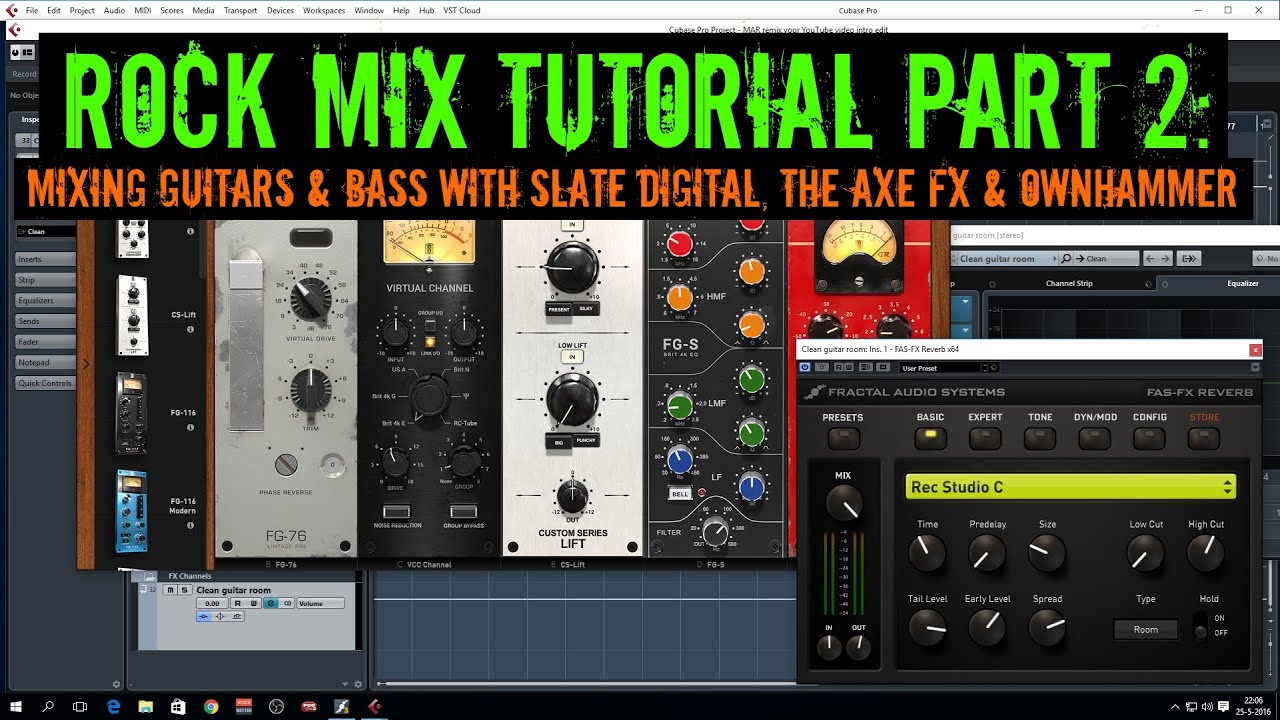The image size is (1280, 720).
Task: Toggle the reverb Hold switch
Action: tap(1200, 626)
